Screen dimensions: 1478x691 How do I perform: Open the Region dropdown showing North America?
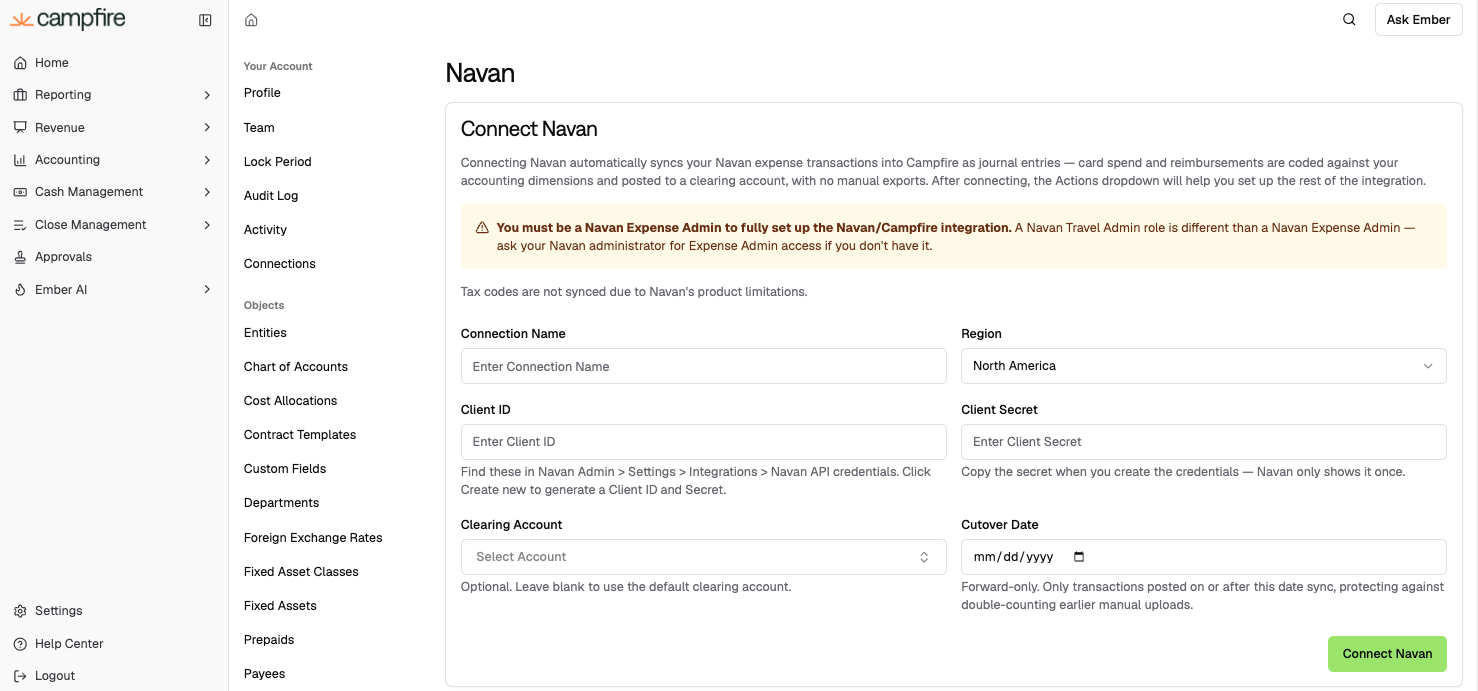1203,366
